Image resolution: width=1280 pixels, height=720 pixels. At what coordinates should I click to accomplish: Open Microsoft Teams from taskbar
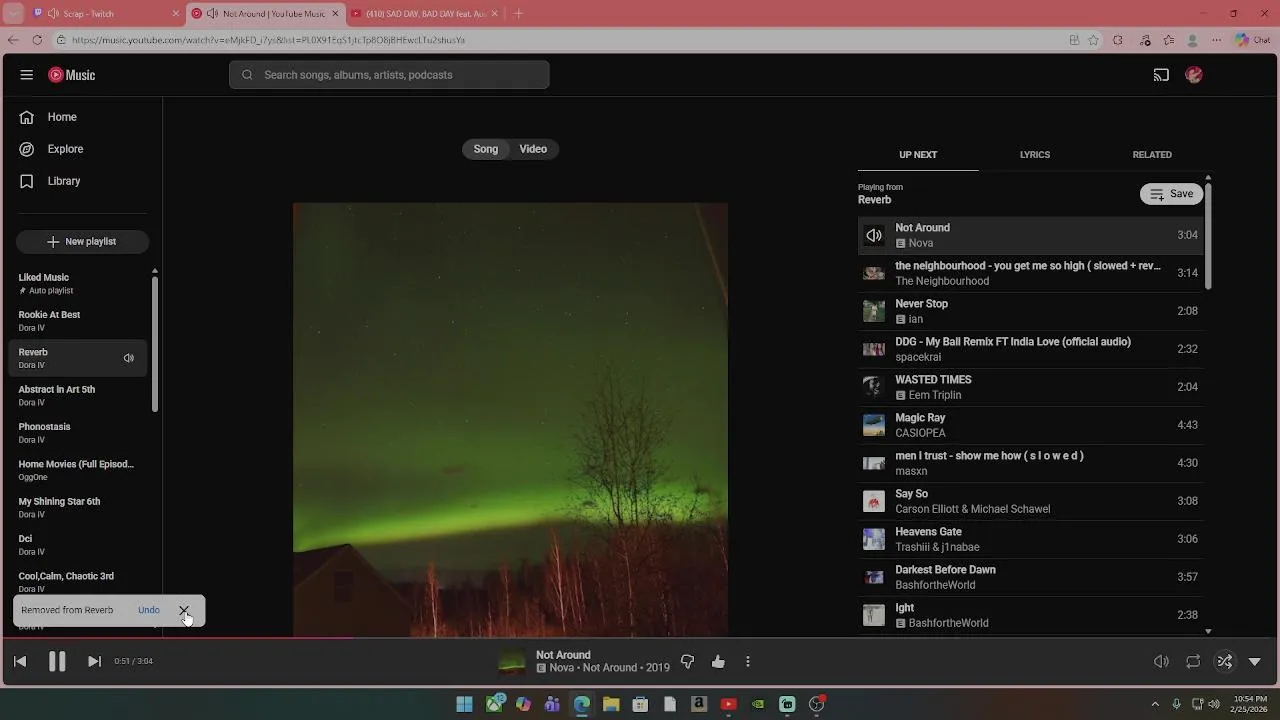pos(552,704)
